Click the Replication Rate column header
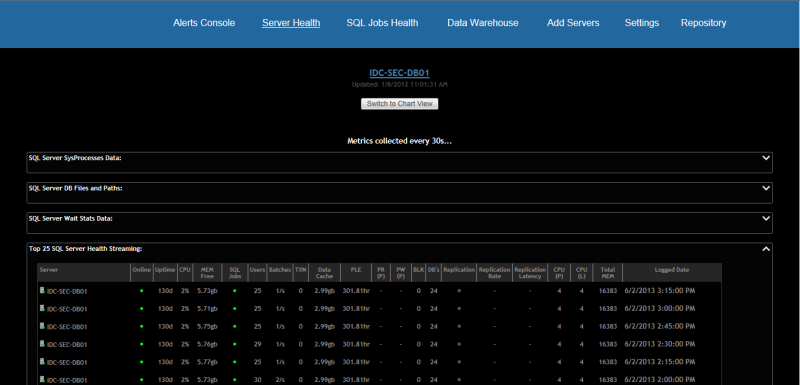The height and width of the screenshot is (385, 800). coord(494,272)
